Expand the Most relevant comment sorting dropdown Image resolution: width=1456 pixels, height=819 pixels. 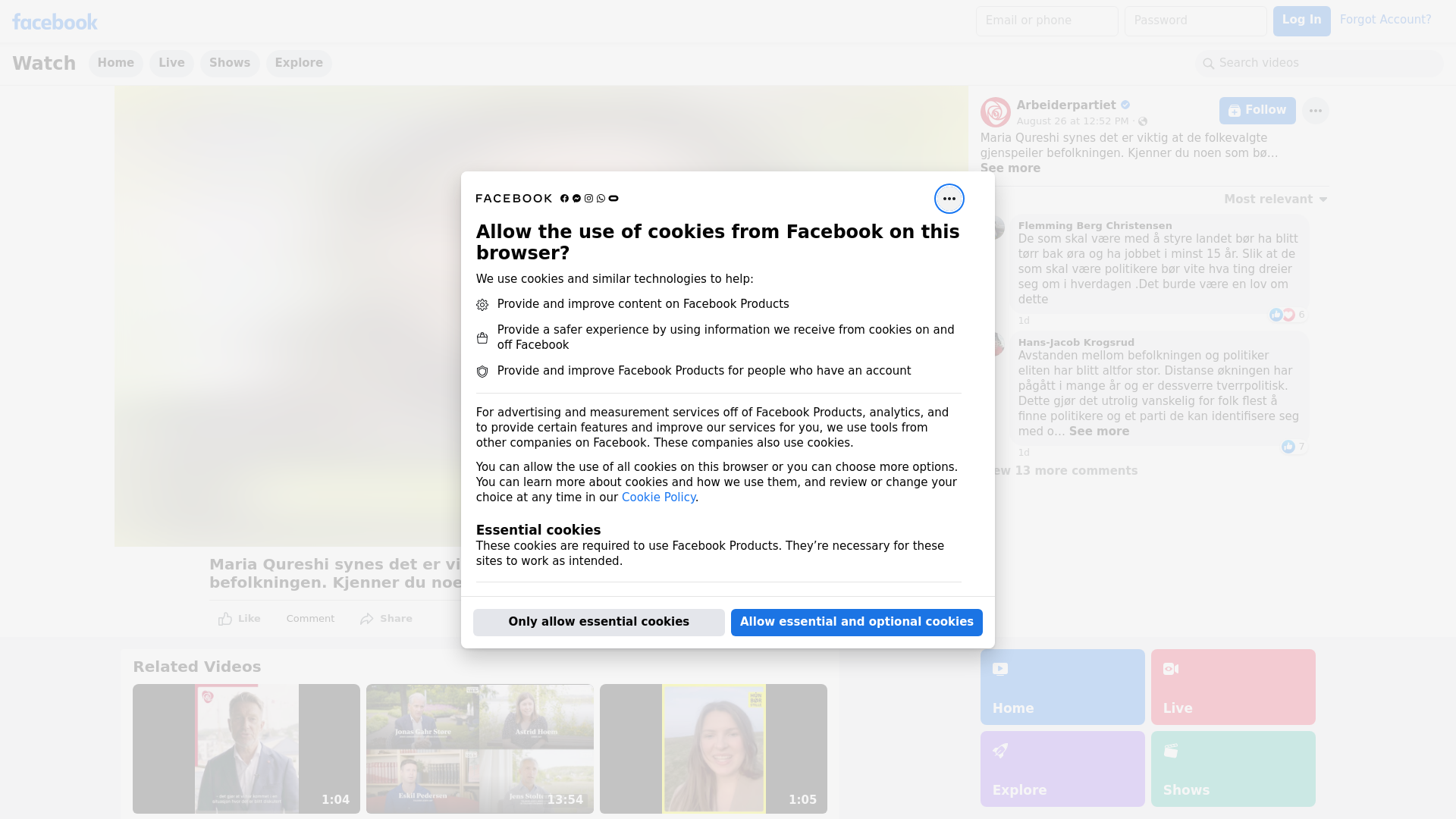pyautogui.click(x=1276, y=199)
